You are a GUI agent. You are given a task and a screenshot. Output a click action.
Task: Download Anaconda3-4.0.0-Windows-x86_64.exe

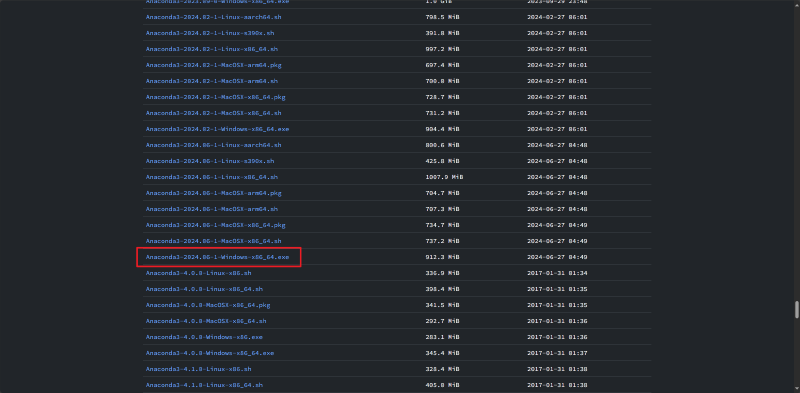(210, 353)
